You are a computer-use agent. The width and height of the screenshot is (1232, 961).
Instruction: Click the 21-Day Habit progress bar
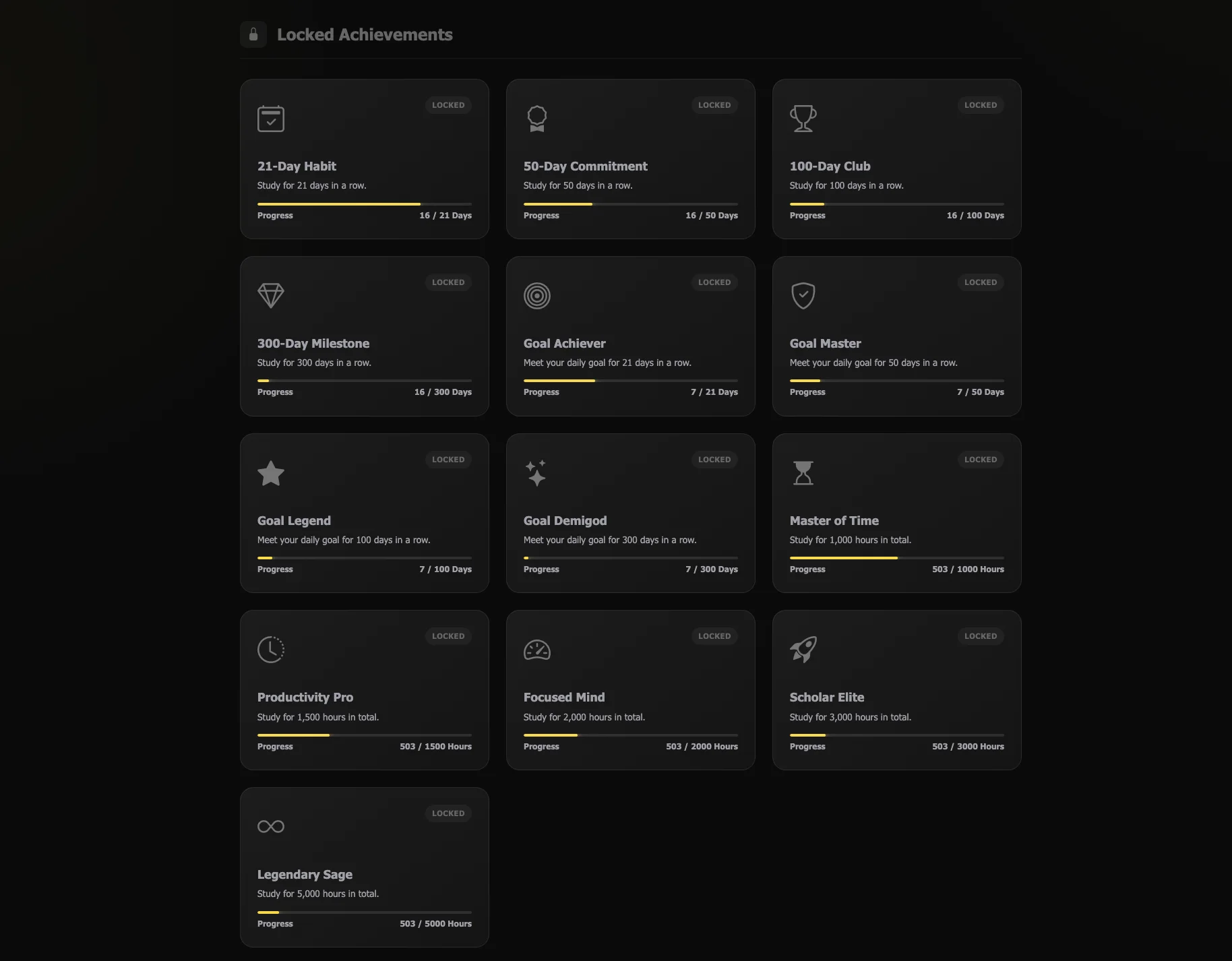pos(365,204)
